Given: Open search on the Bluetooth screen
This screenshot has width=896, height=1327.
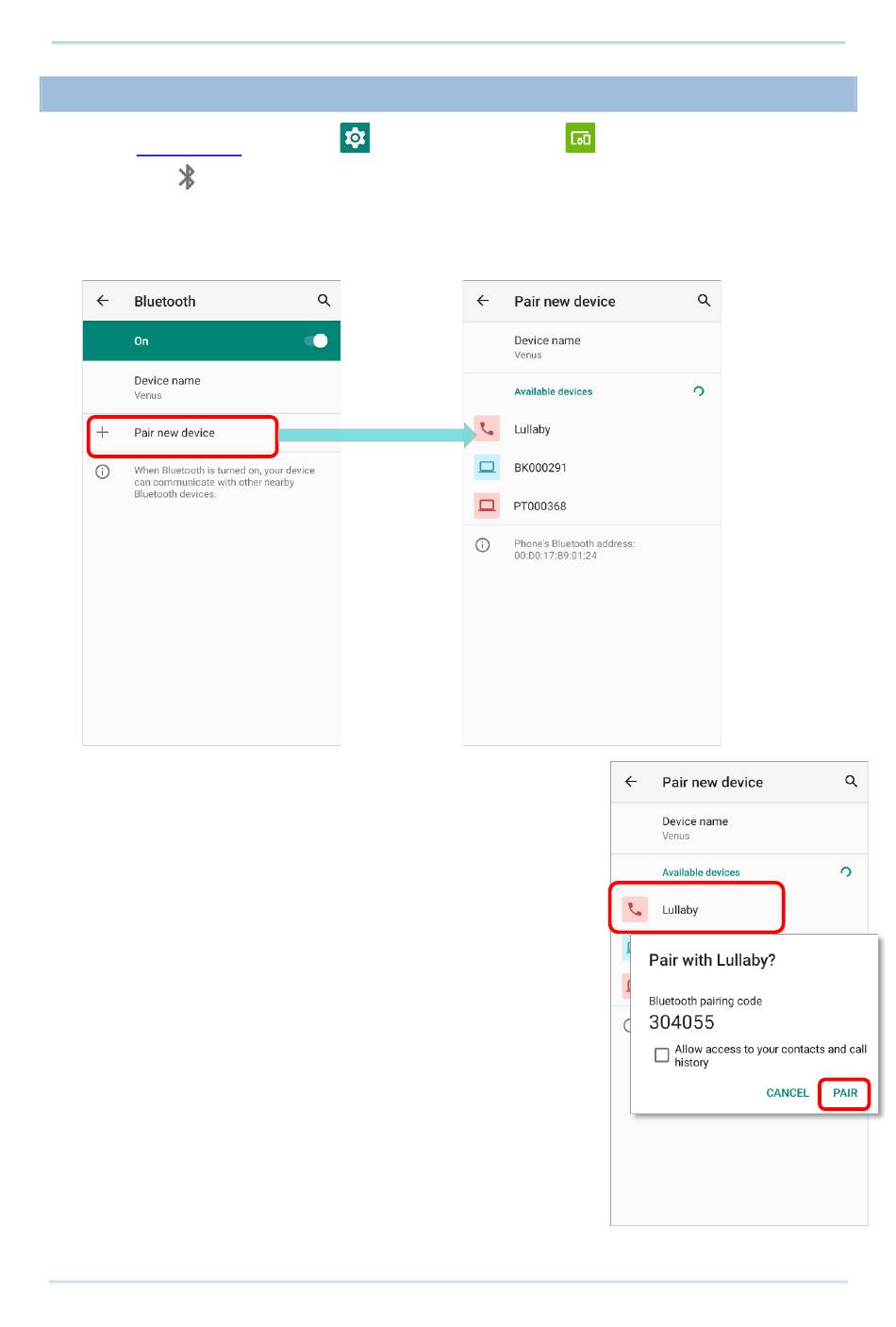Looking at the screenshot, I should [324, 301].
